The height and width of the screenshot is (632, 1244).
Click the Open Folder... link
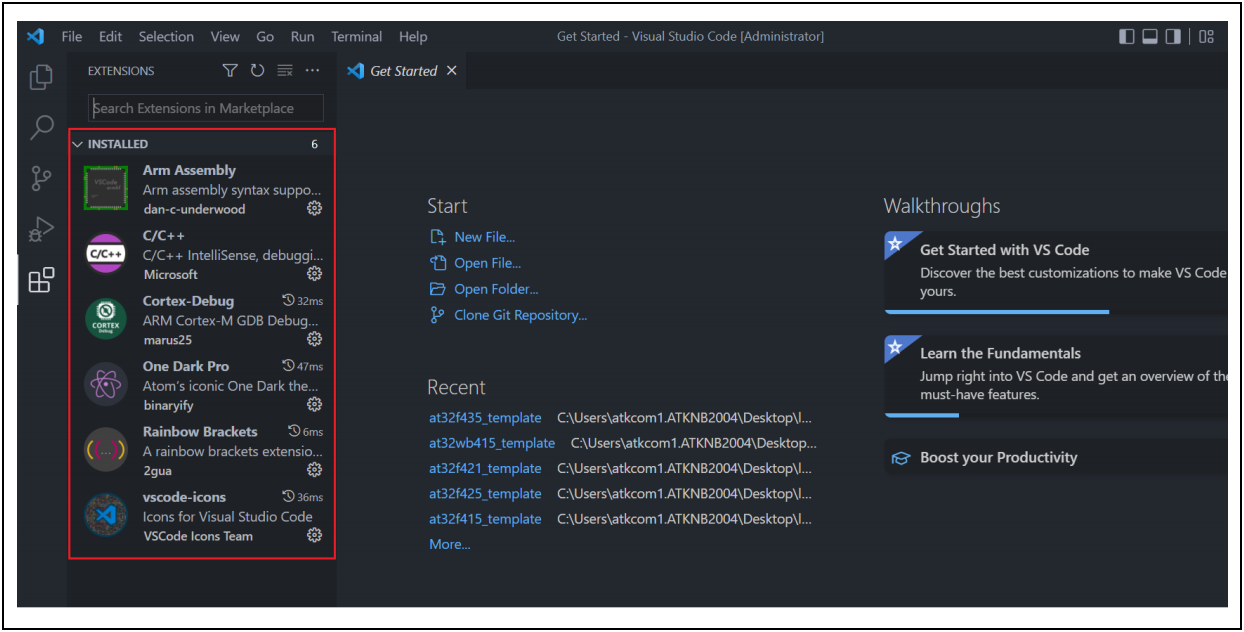pyautogui.click(x=496, y=289)
